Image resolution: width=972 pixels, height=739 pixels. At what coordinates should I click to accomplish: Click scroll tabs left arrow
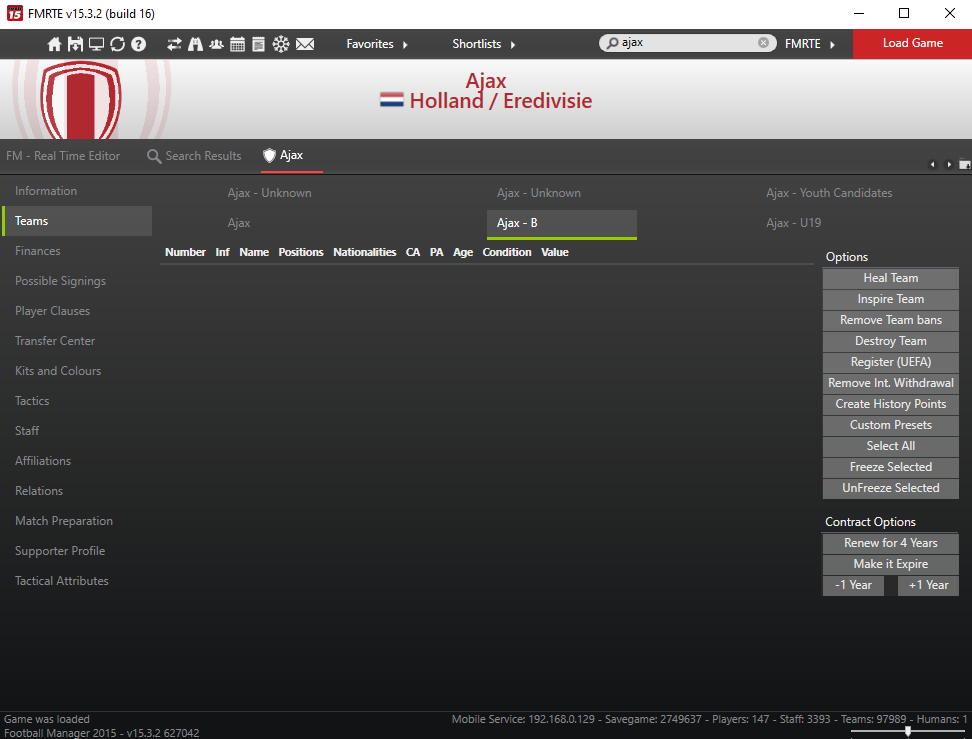pos(932,164)
